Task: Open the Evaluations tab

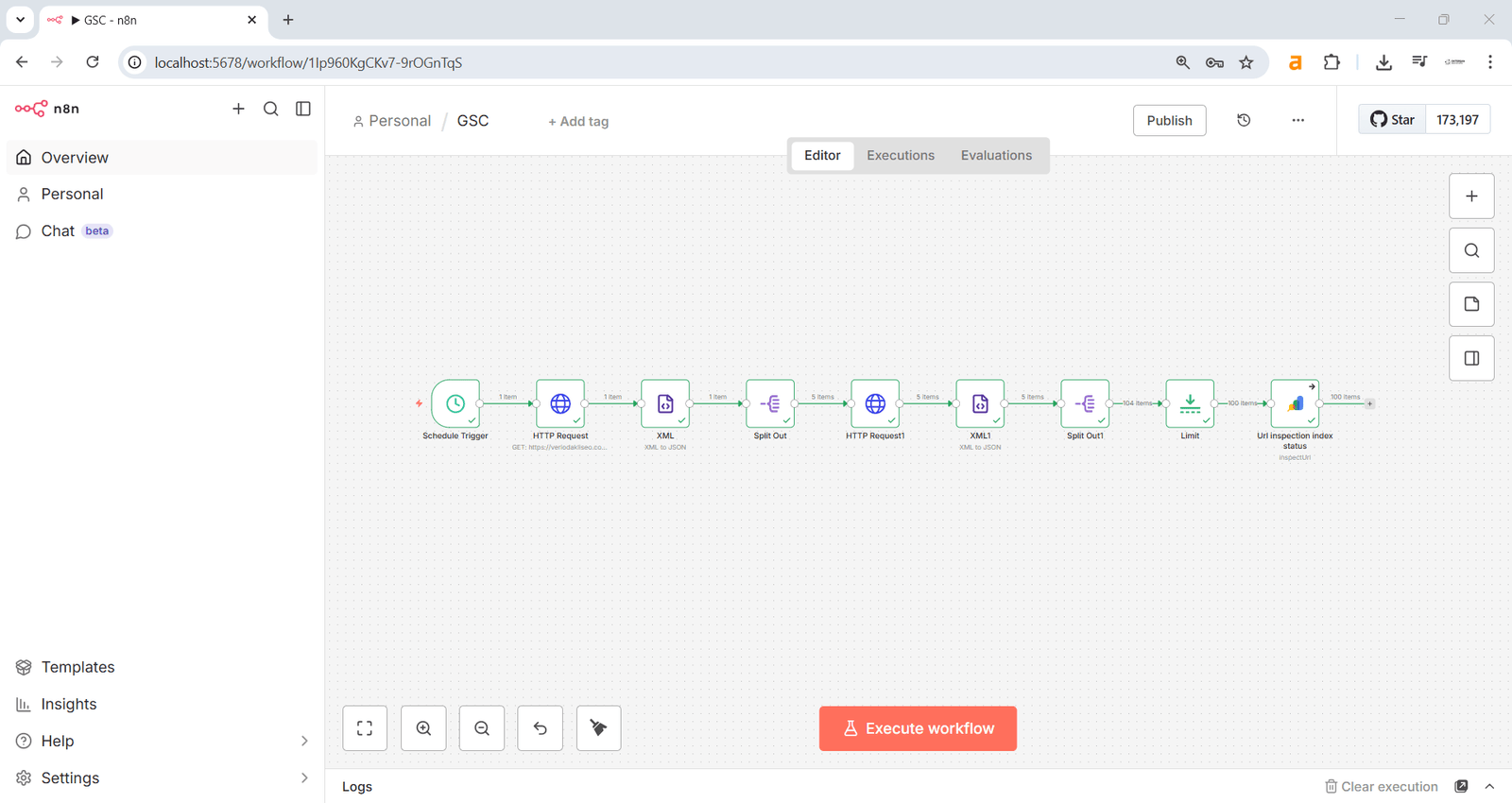Action: coord(996,155)
